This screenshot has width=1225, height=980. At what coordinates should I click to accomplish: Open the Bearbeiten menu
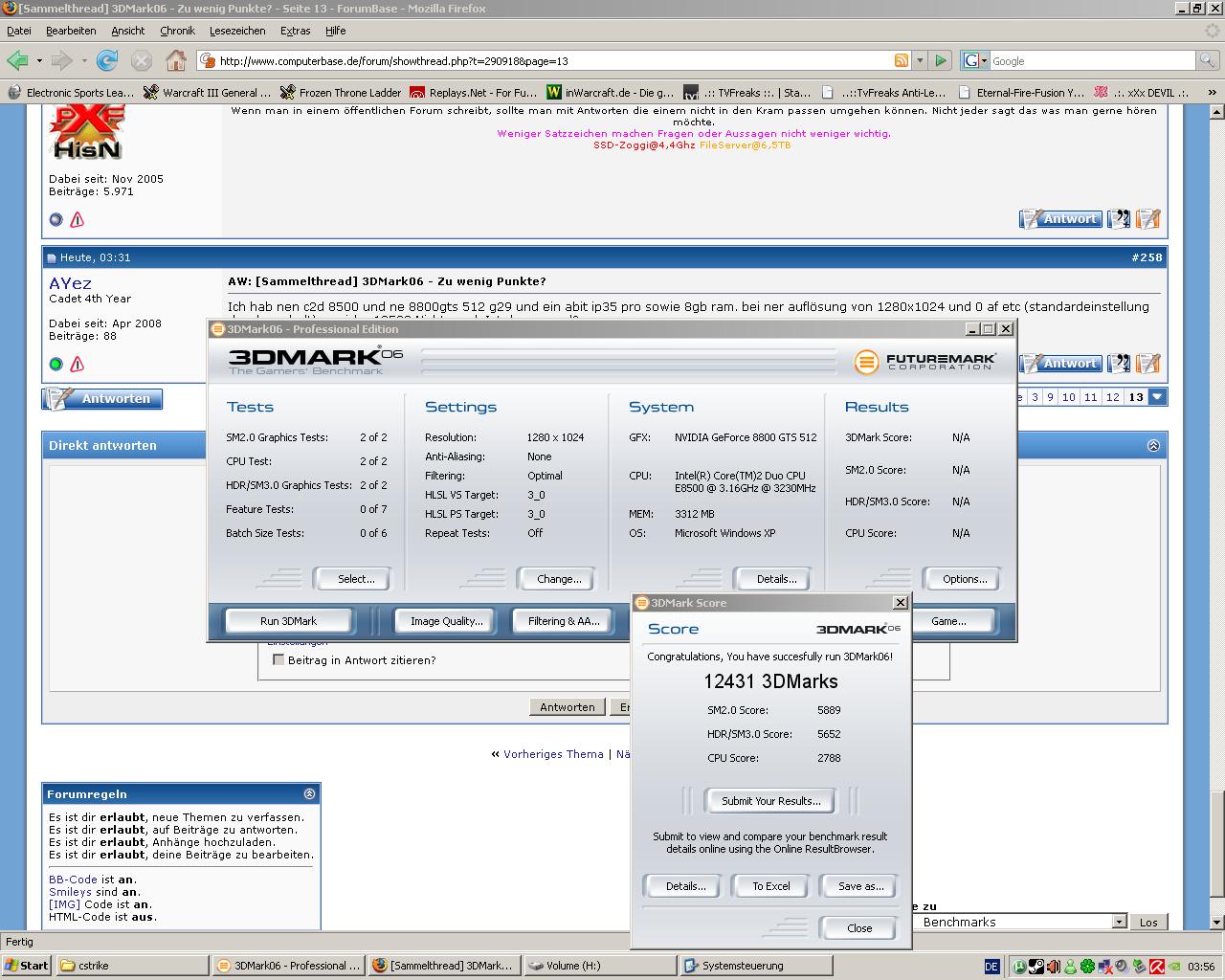tap(71, 31)
